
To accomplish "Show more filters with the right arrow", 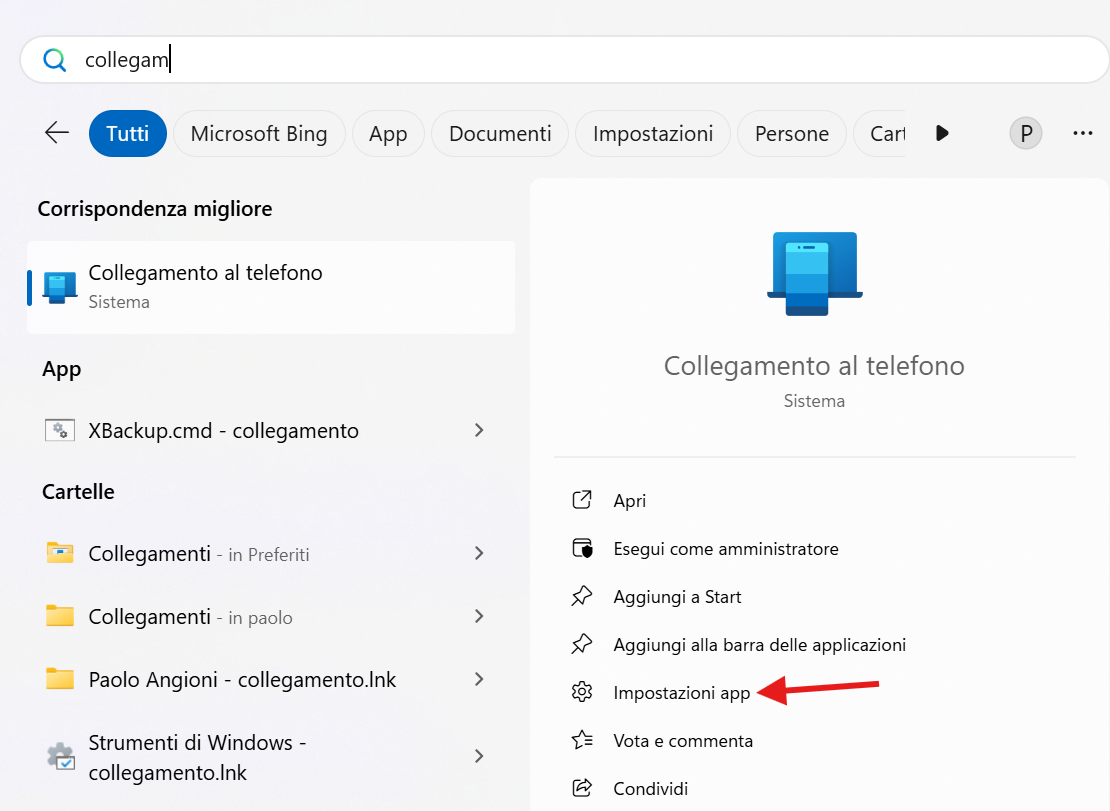I will point(942,133).
